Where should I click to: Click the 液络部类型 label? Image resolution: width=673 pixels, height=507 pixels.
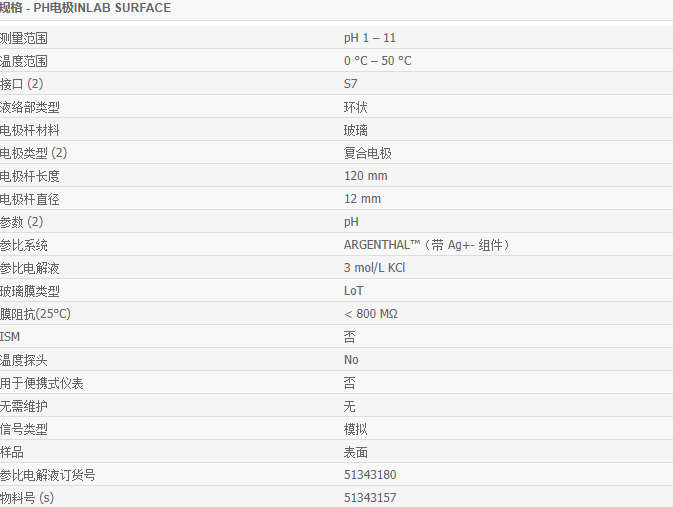(x=30, y=107)
